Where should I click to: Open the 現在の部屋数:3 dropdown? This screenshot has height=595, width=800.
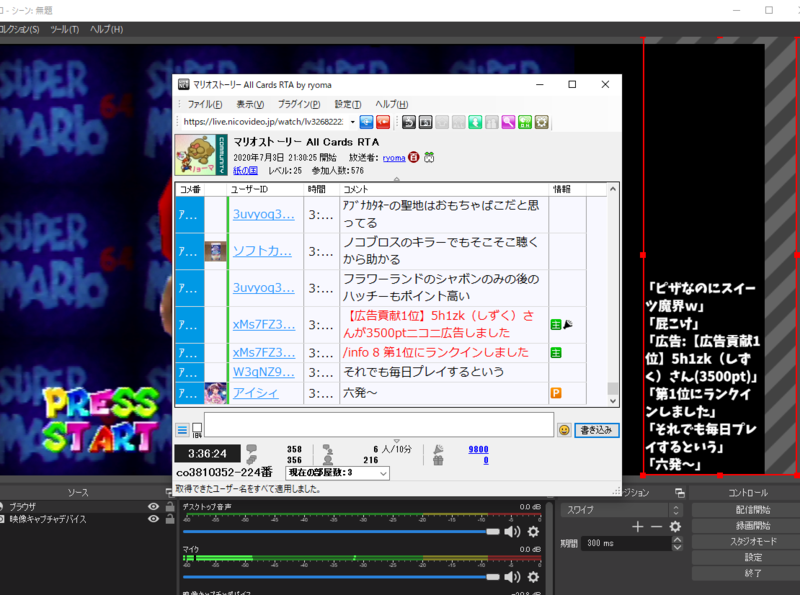[x=337, y=473]
